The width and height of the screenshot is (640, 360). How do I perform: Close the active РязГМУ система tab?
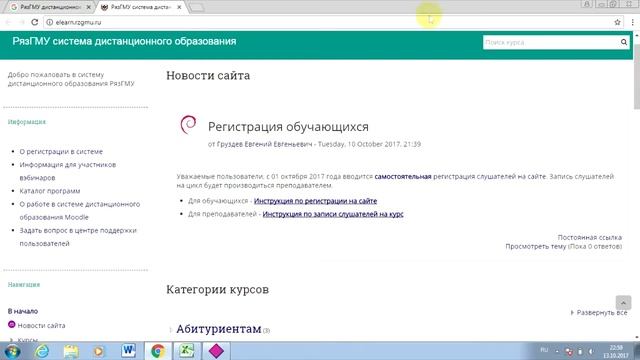pyautogui.click(x=179, y=7)
